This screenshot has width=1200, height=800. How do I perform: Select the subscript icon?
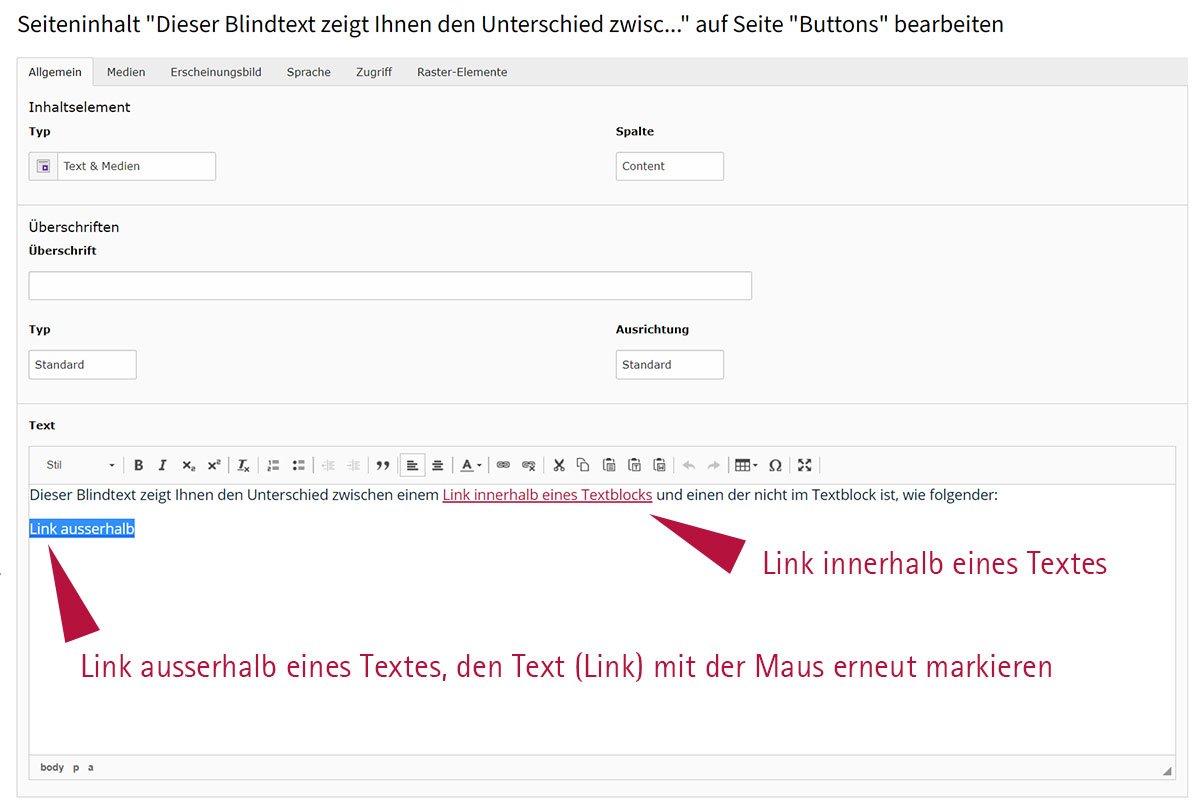(x=187, y=465)
